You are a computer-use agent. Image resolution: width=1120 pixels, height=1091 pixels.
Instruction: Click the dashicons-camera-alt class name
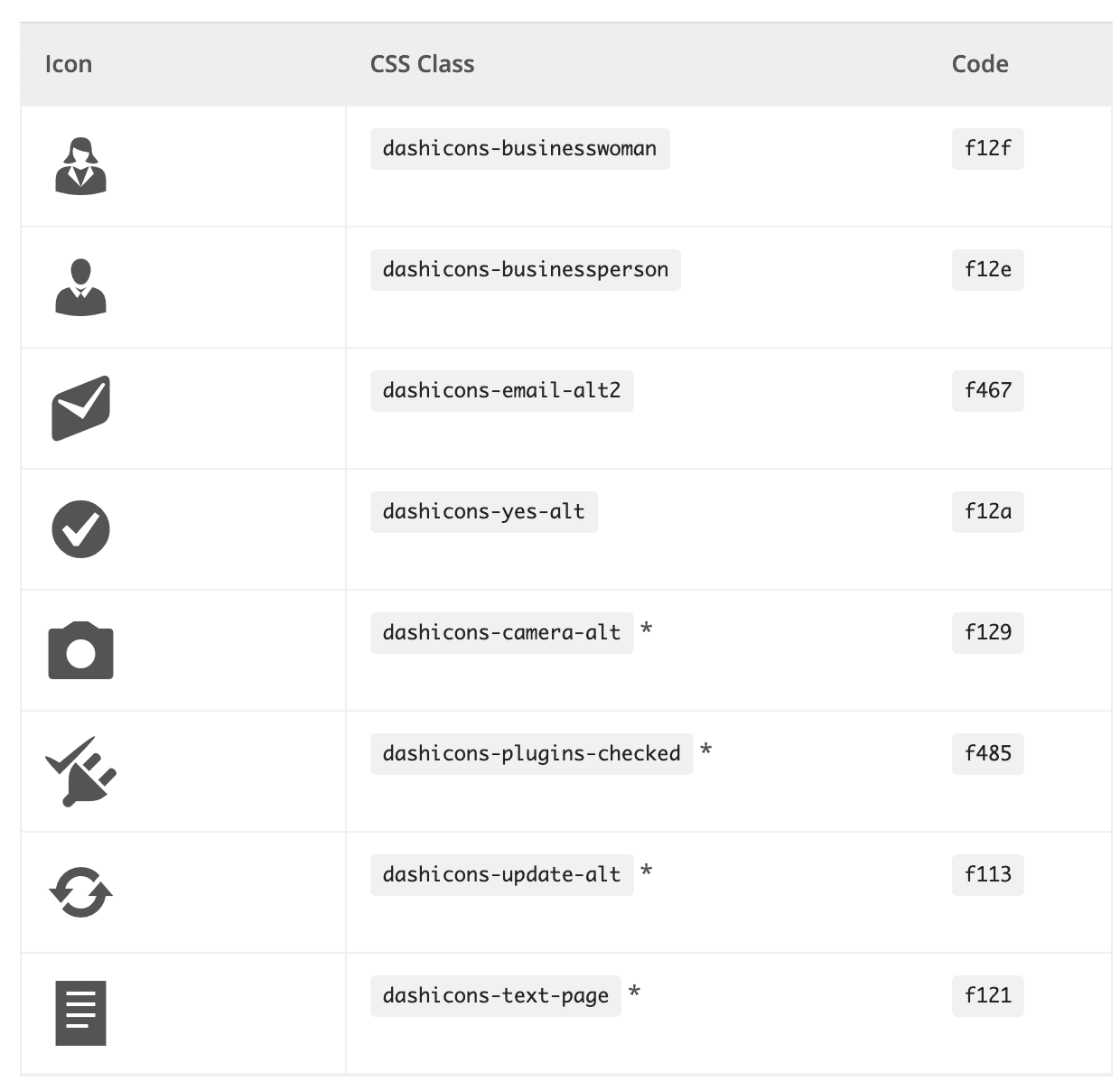pos(499,632)
